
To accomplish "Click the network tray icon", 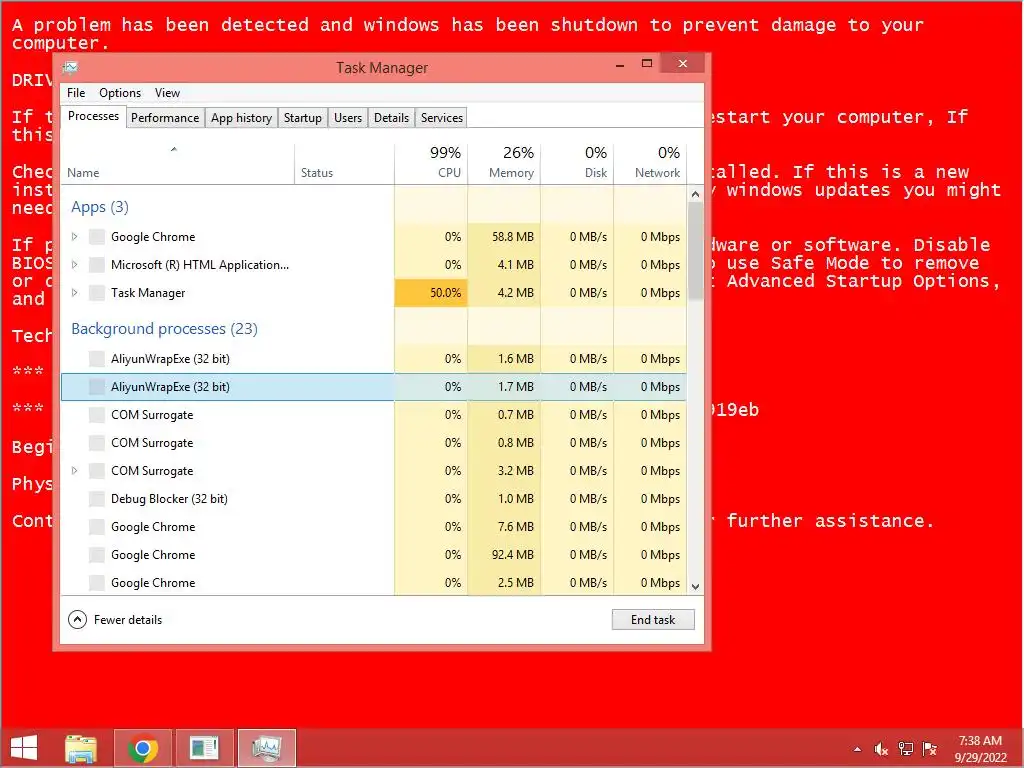I will pyautogui.click(x=906, y=749).
